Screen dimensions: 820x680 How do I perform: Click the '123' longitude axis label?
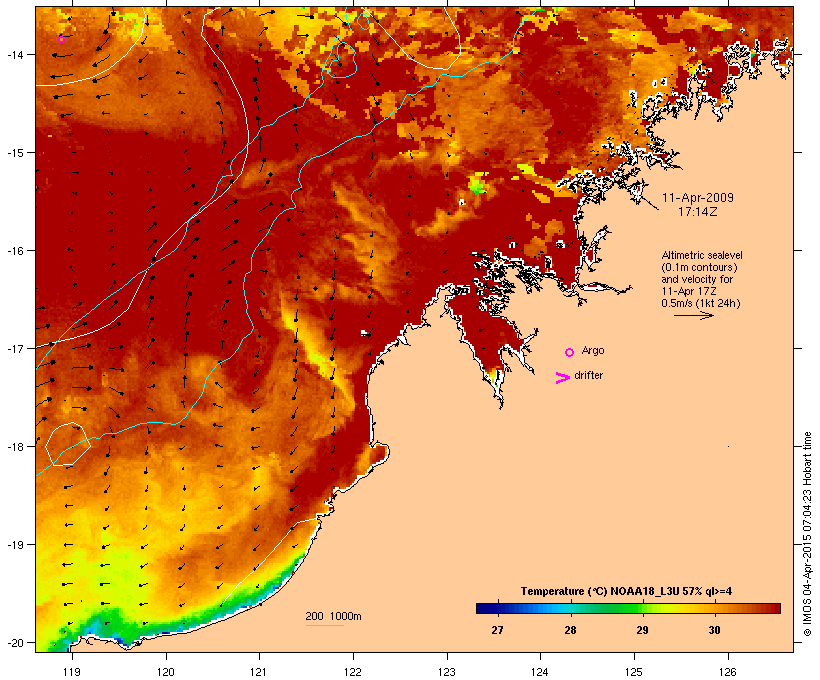(447, 672)
